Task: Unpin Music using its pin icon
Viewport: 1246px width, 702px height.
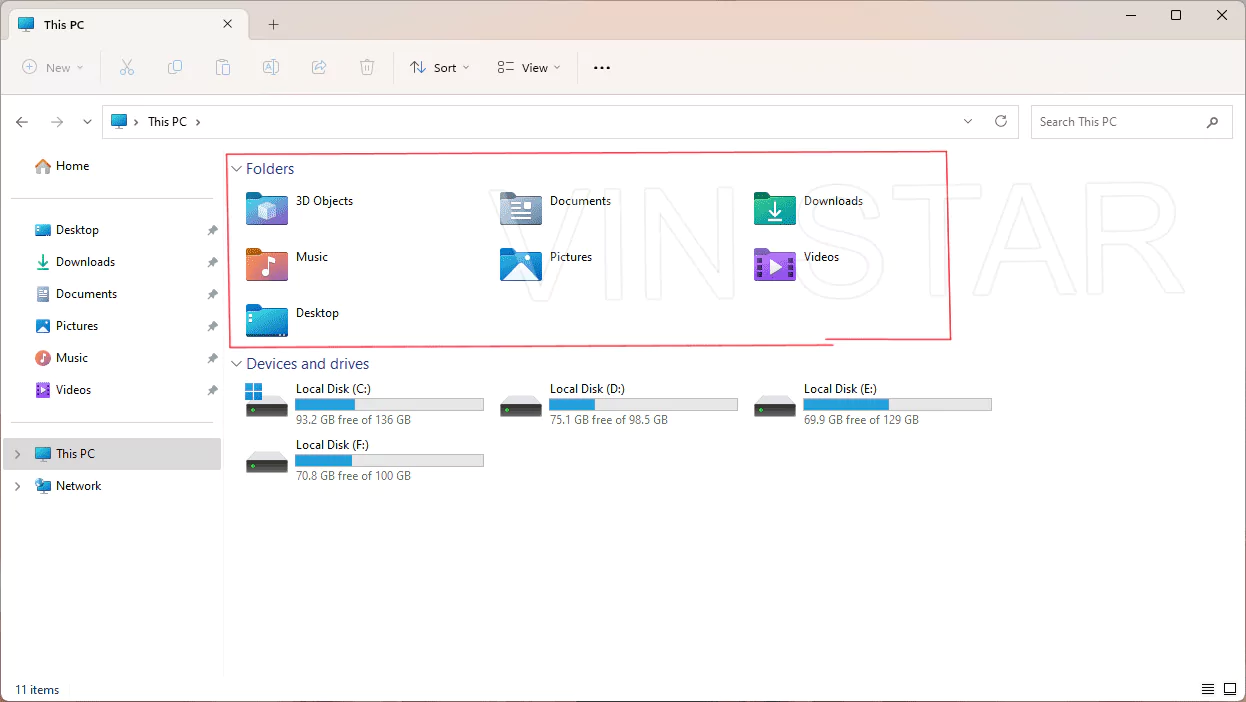Action: [x=212, y=358]
